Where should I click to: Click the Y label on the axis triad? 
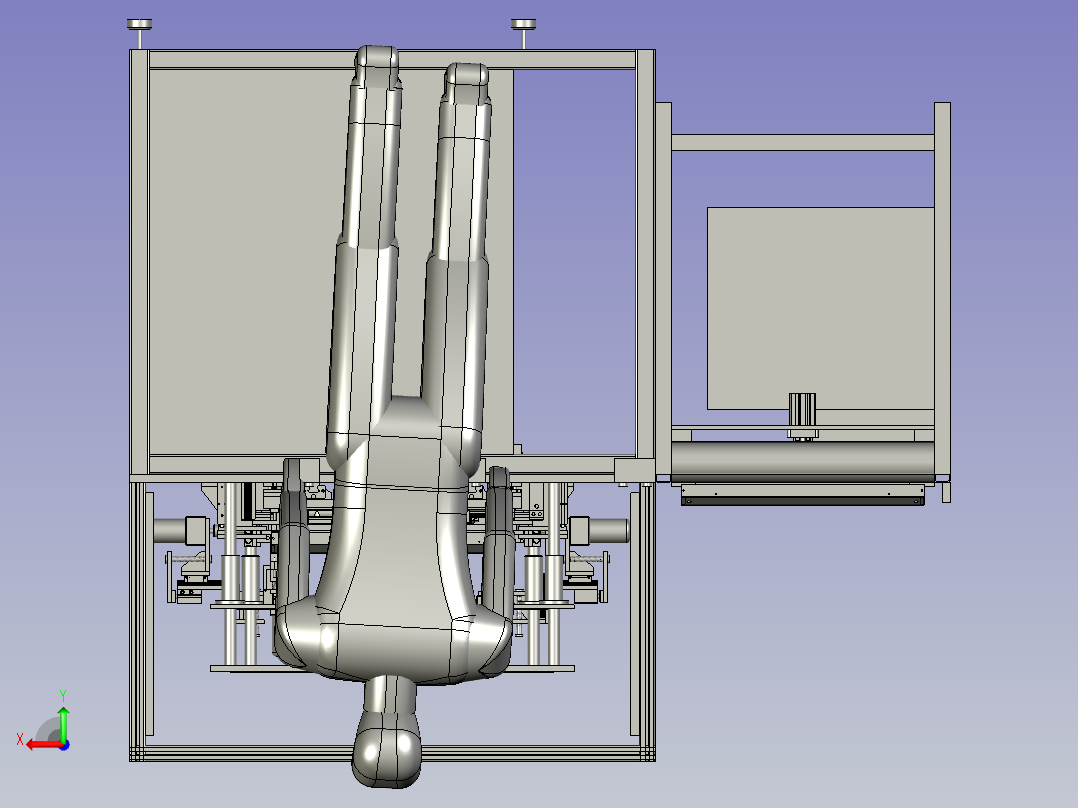pyautogui.click(x=63, y=696)
